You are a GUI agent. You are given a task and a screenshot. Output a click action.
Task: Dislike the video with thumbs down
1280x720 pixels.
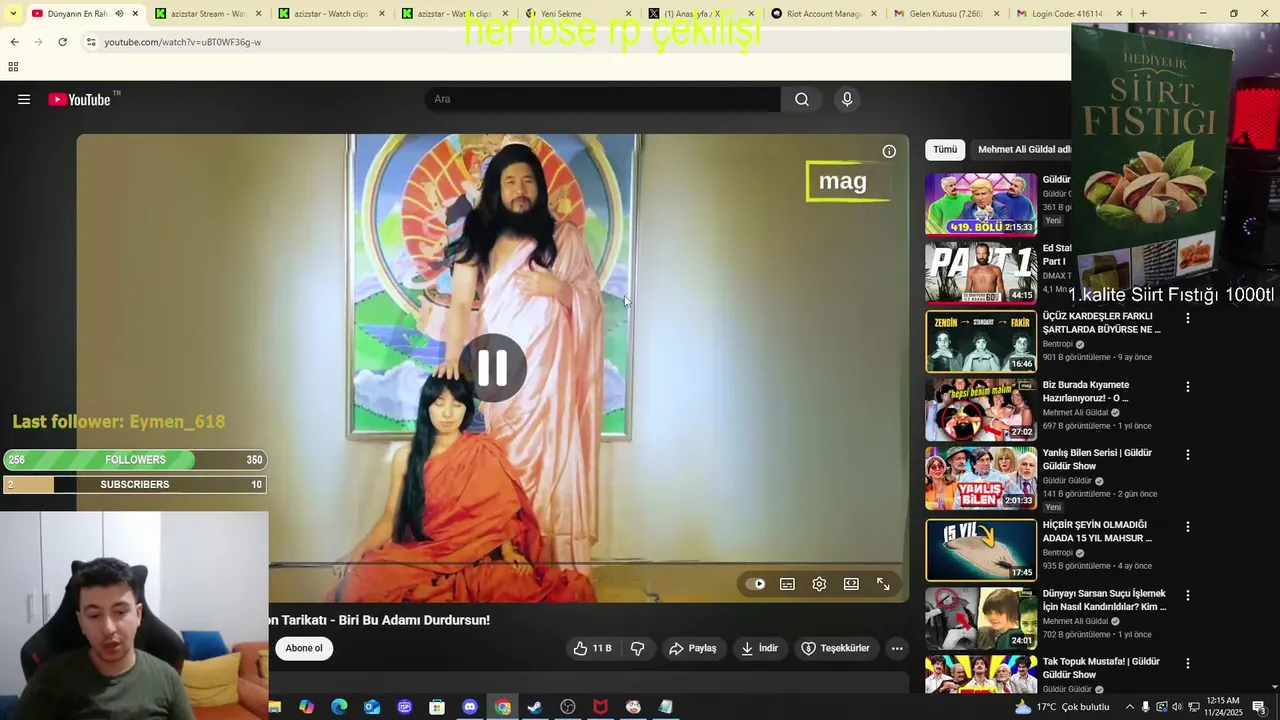[x=637, y=648]
